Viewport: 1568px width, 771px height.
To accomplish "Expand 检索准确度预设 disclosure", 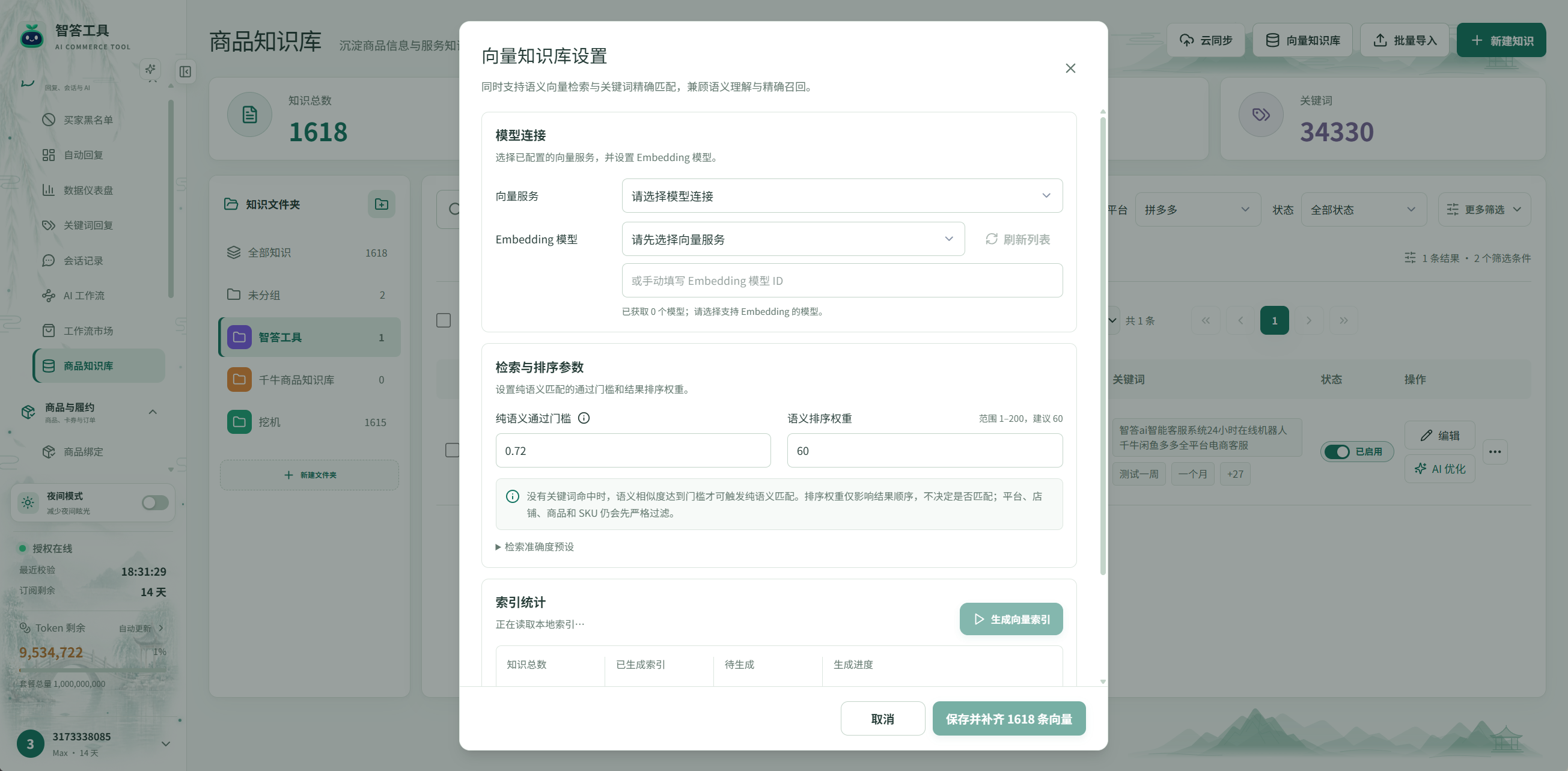I will tap(534, 547).
